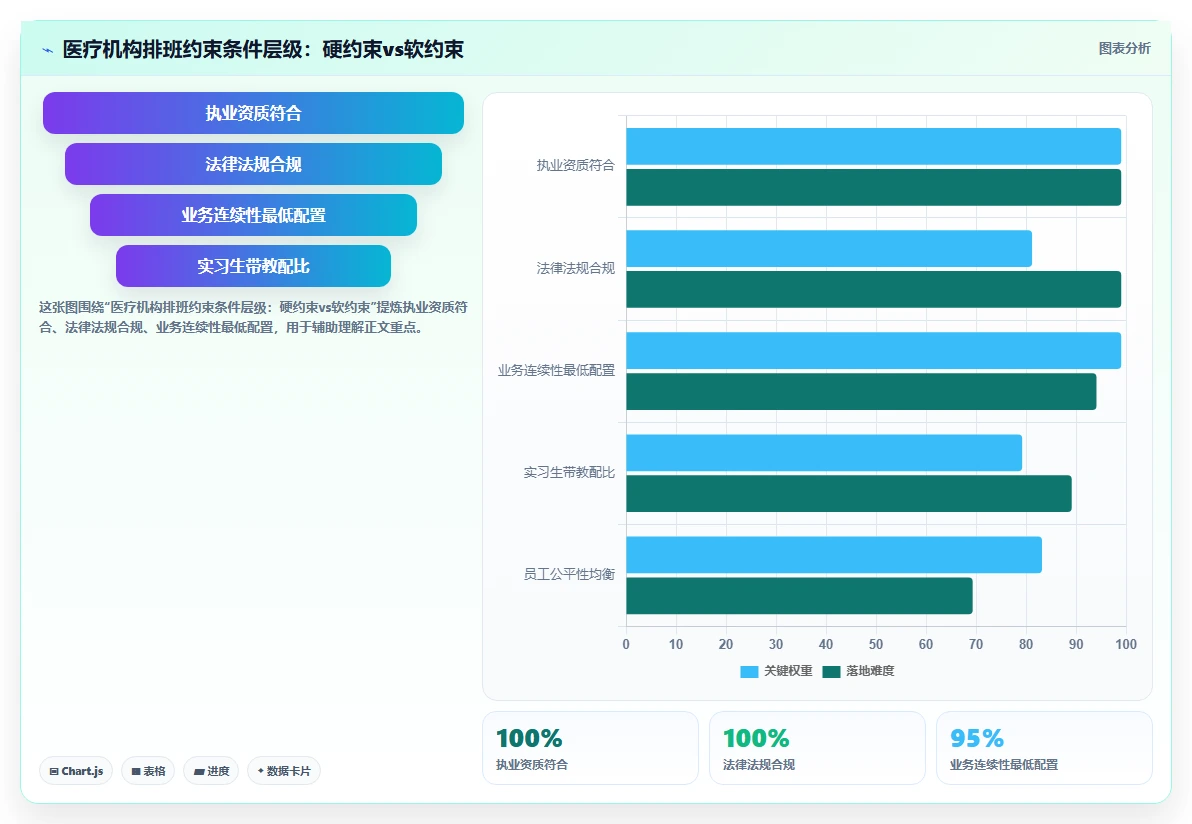Click the 进度 tag chip
Screen dimensions: 1192x824
pyautogui.click(x=211, y=771)
